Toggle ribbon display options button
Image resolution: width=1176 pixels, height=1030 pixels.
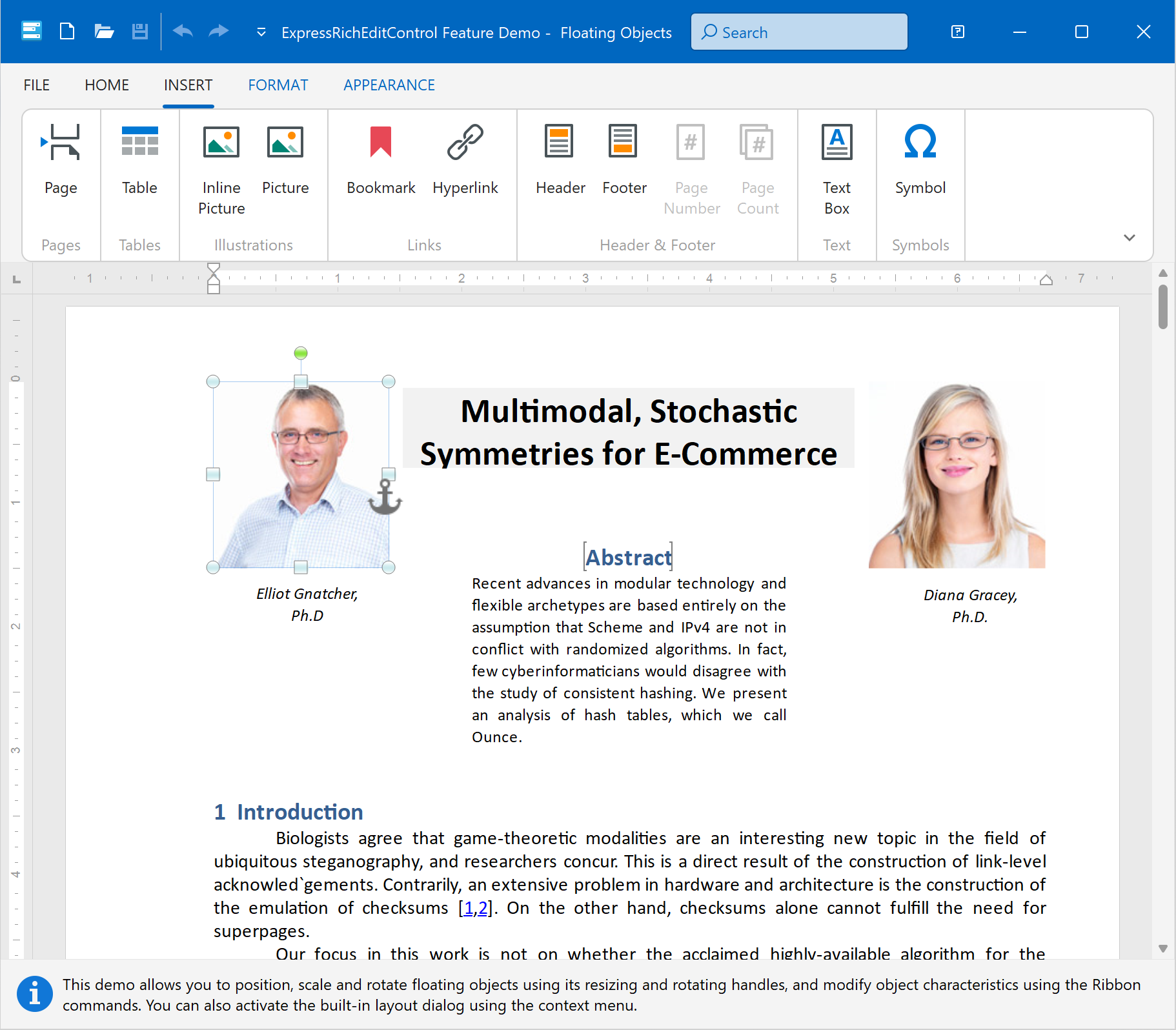pyautogui.click(x=958, y=32)
